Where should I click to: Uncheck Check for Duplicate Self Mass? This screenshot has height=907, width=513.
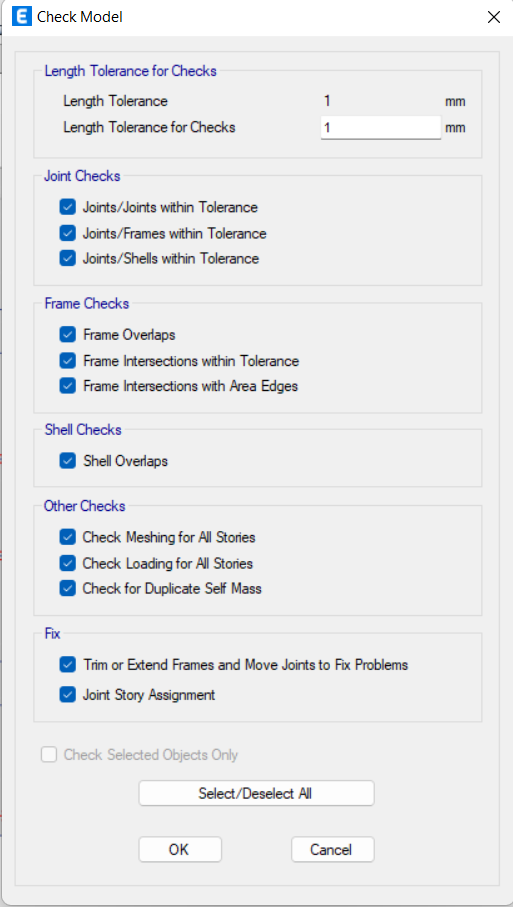coord(68,588)
